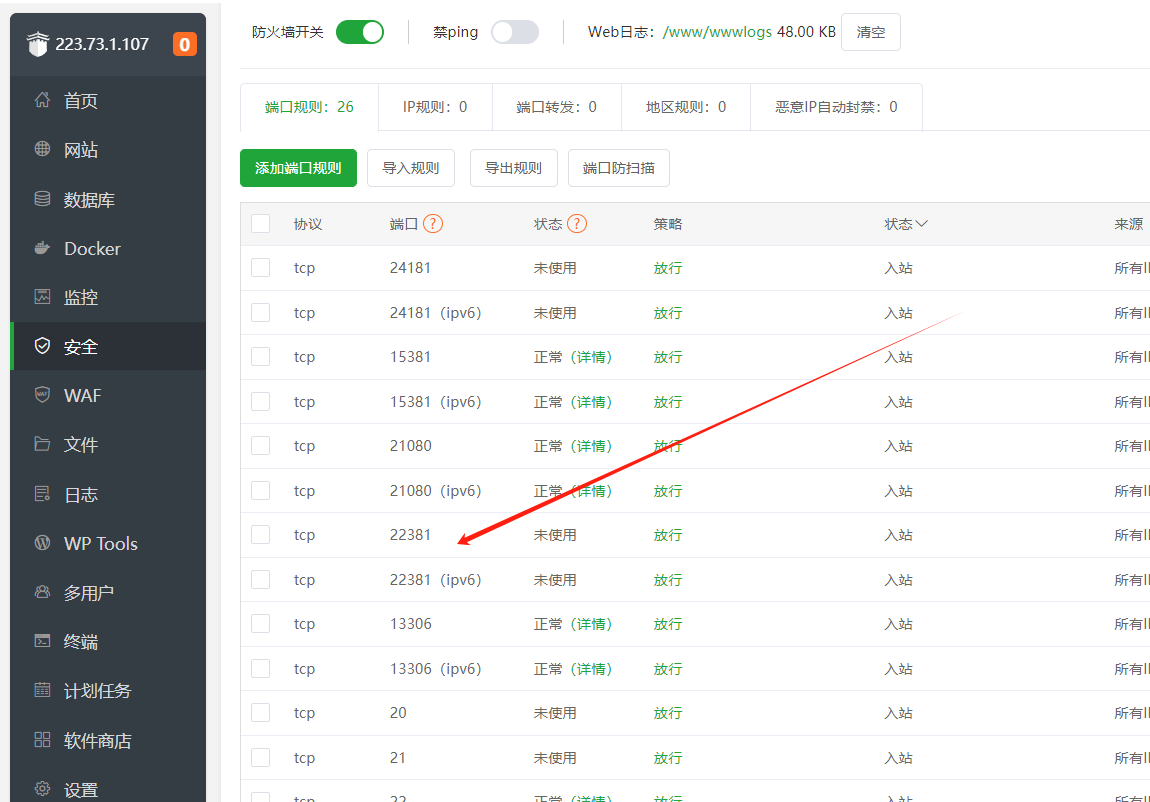Image resolution: width=1150 pixels, height=802 pixels.
Task: Click the help icon next to first 状态 header
Action: (577, 224)
